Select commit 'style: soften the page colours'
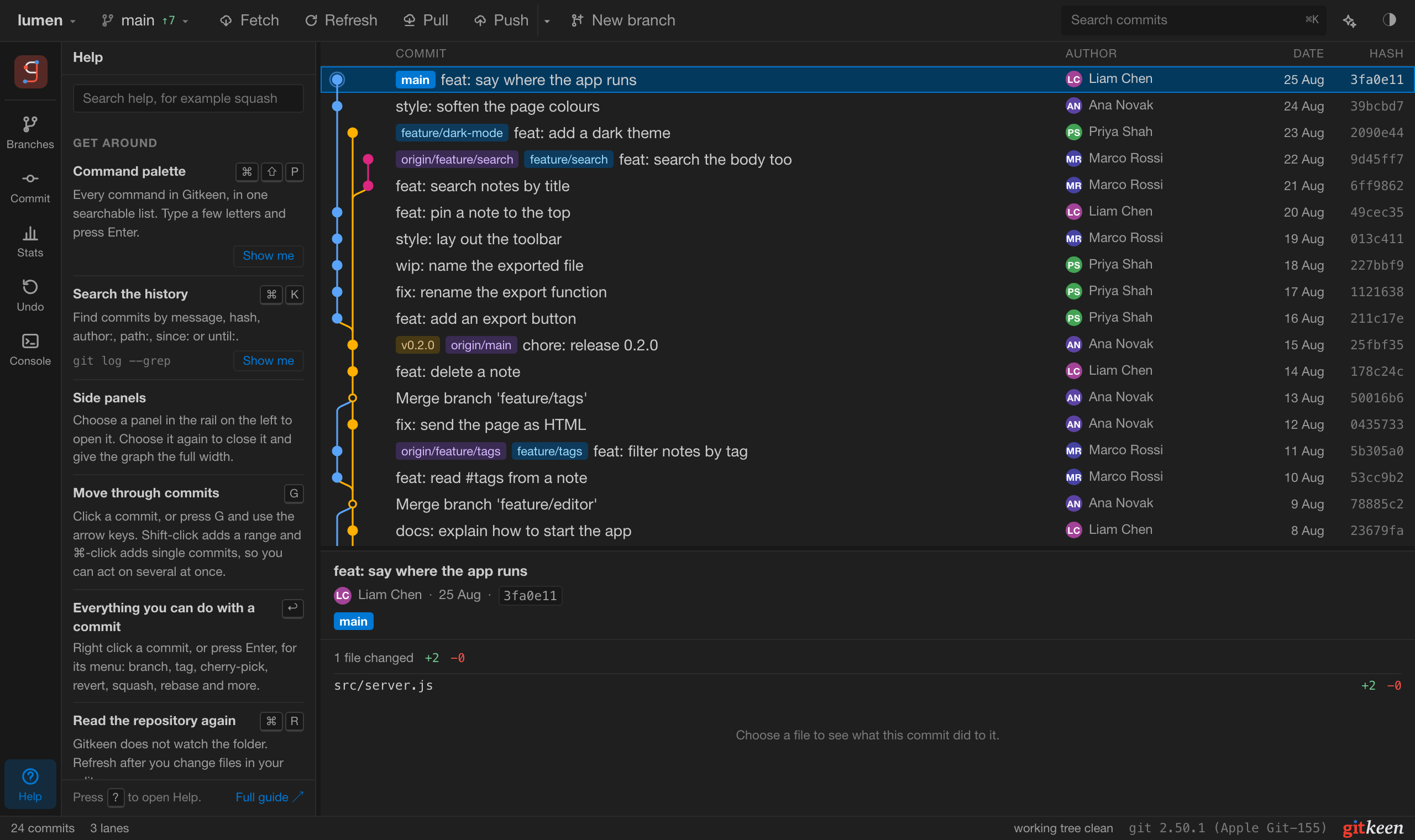The width and height of the screenshot is (1415, 840). 868,106
